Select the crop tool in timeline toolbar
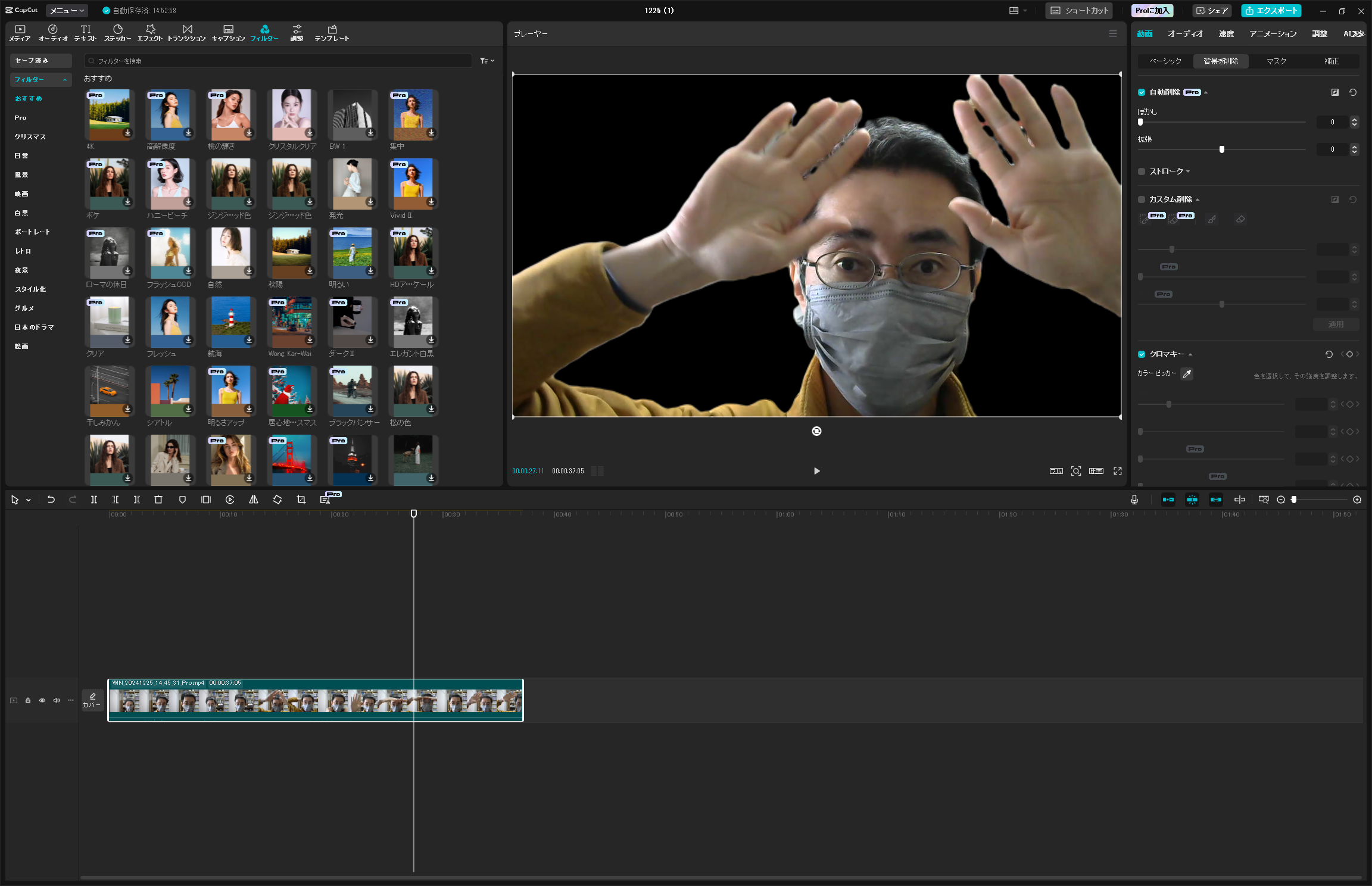Viewport: 1372px width, 886px height. pos(301,500)
